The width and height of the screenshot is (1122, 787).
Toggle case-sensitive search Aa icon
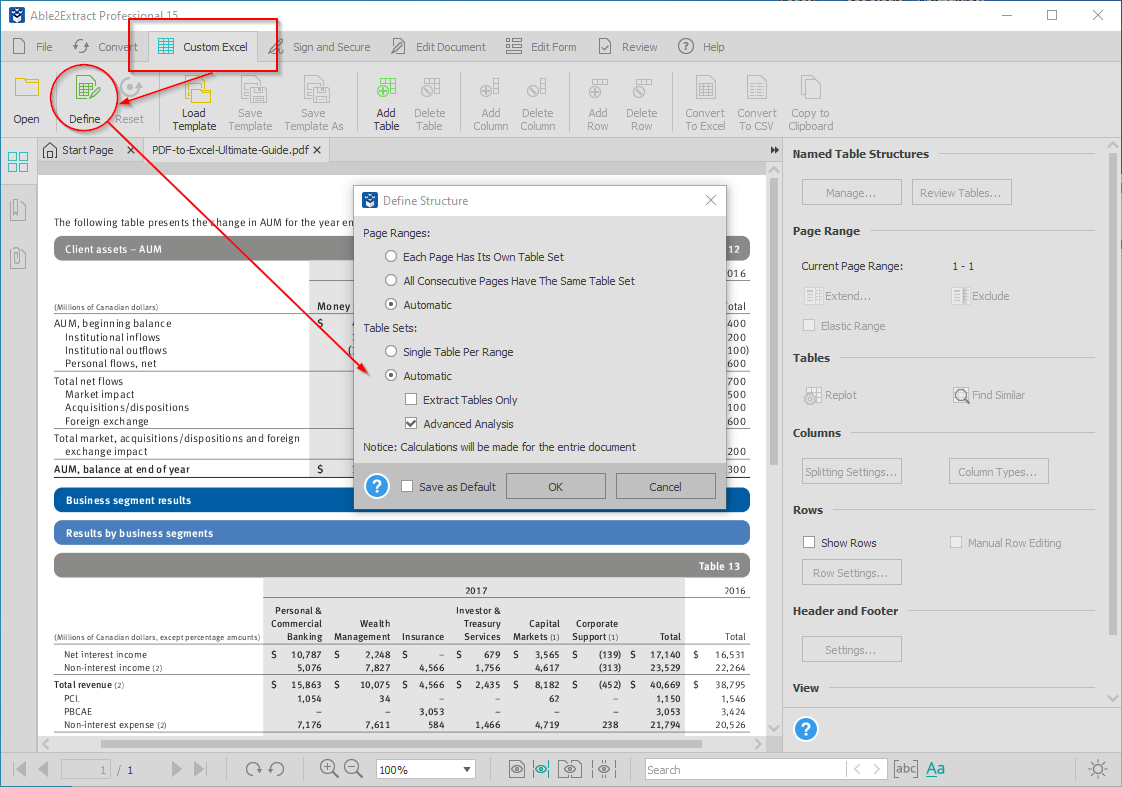[935, 769]
